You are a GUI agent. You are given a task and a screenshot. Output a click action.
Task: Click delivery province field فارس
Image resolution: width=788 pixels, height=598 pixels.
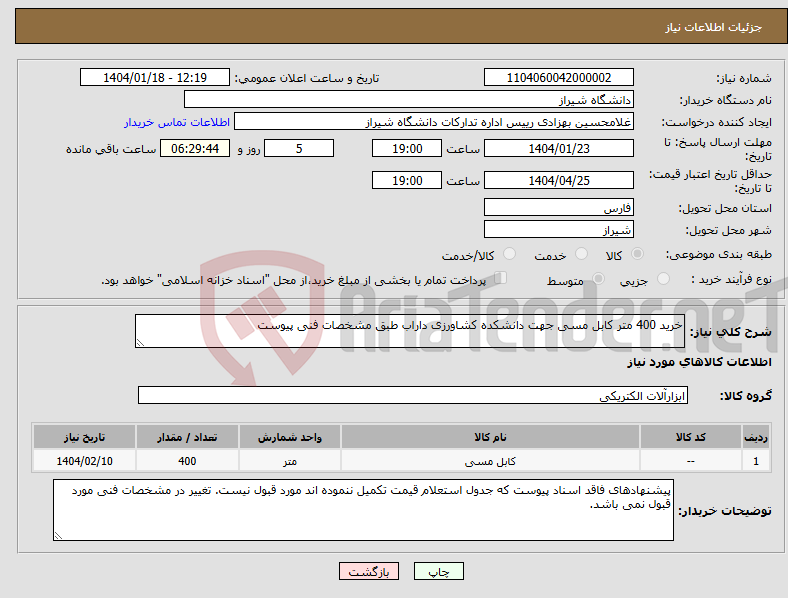coord(559,208)
